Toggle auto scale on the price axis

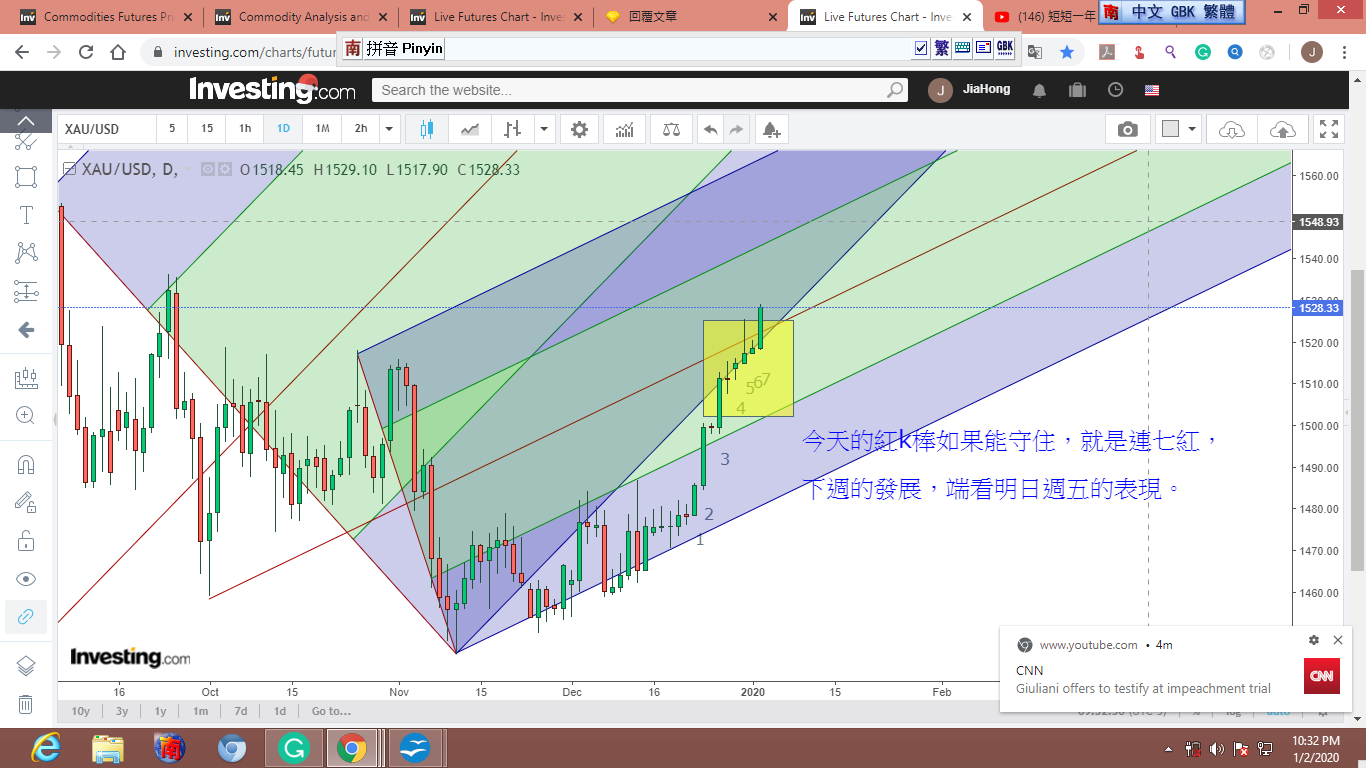tap(1277, 711)
